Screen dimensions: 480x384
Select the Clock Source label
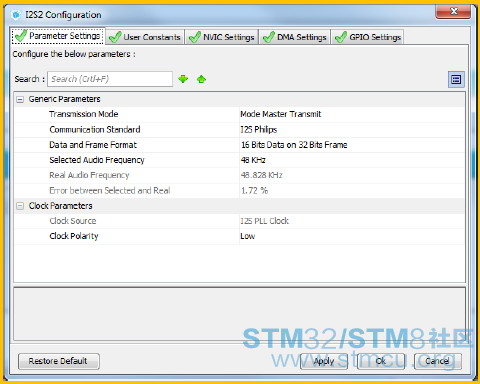[x=73, y=221]
